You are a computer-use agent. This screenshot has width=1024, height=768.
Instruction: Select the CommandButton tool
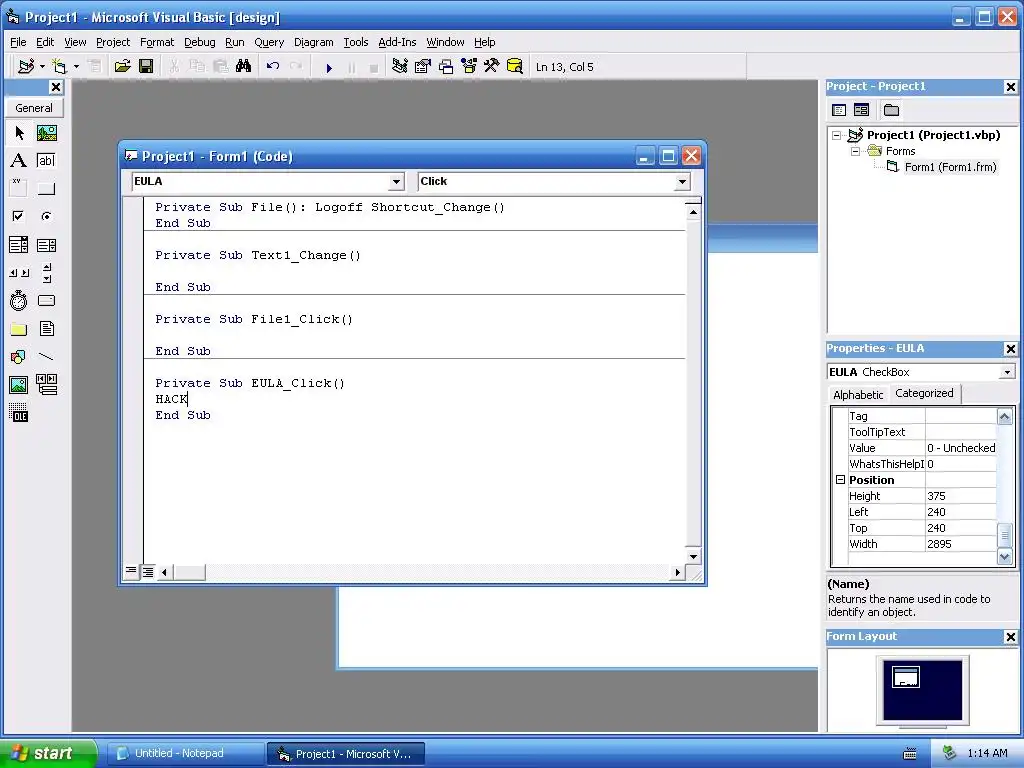46,189
